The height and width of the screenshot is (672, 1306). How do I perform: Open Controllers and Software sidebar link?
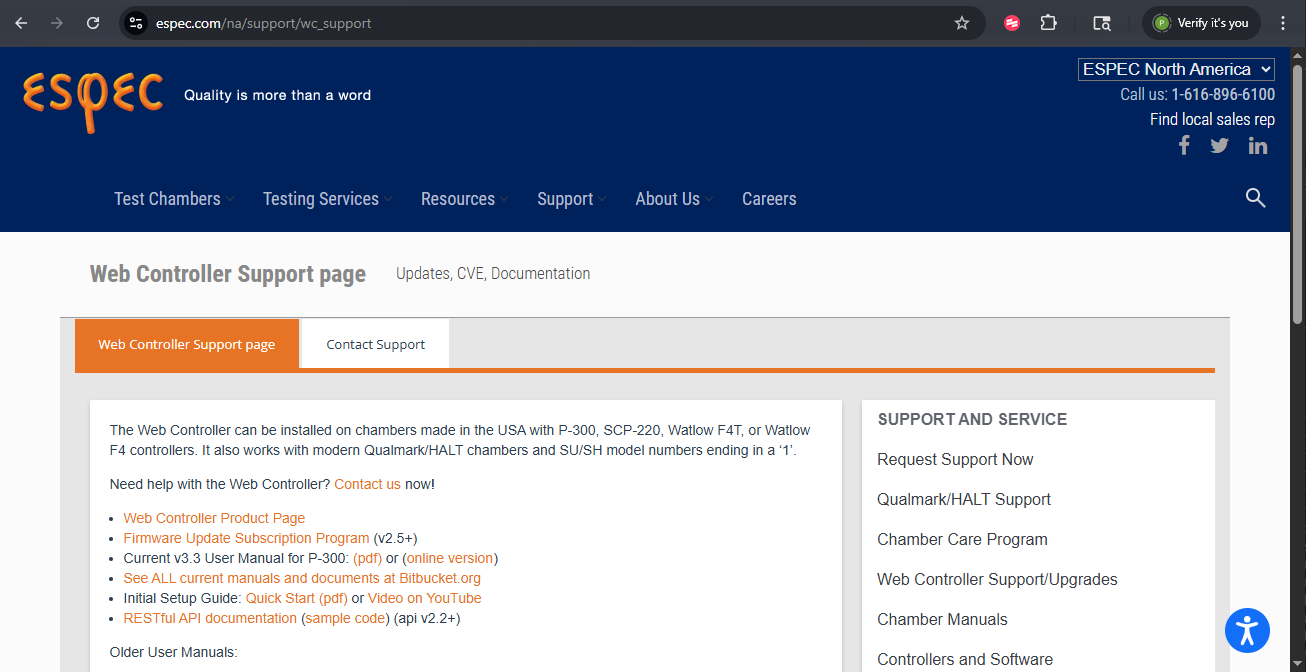(x=965, y=659)
